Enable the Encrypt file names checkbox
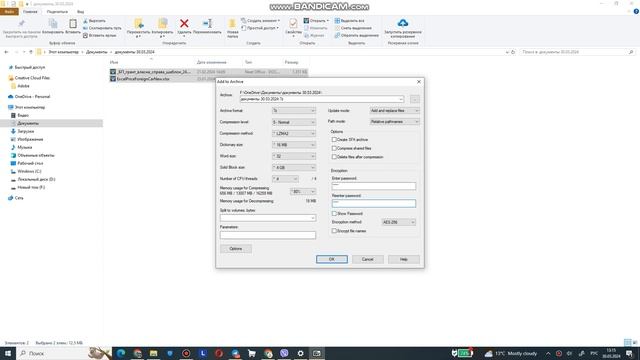 [334, 231]
